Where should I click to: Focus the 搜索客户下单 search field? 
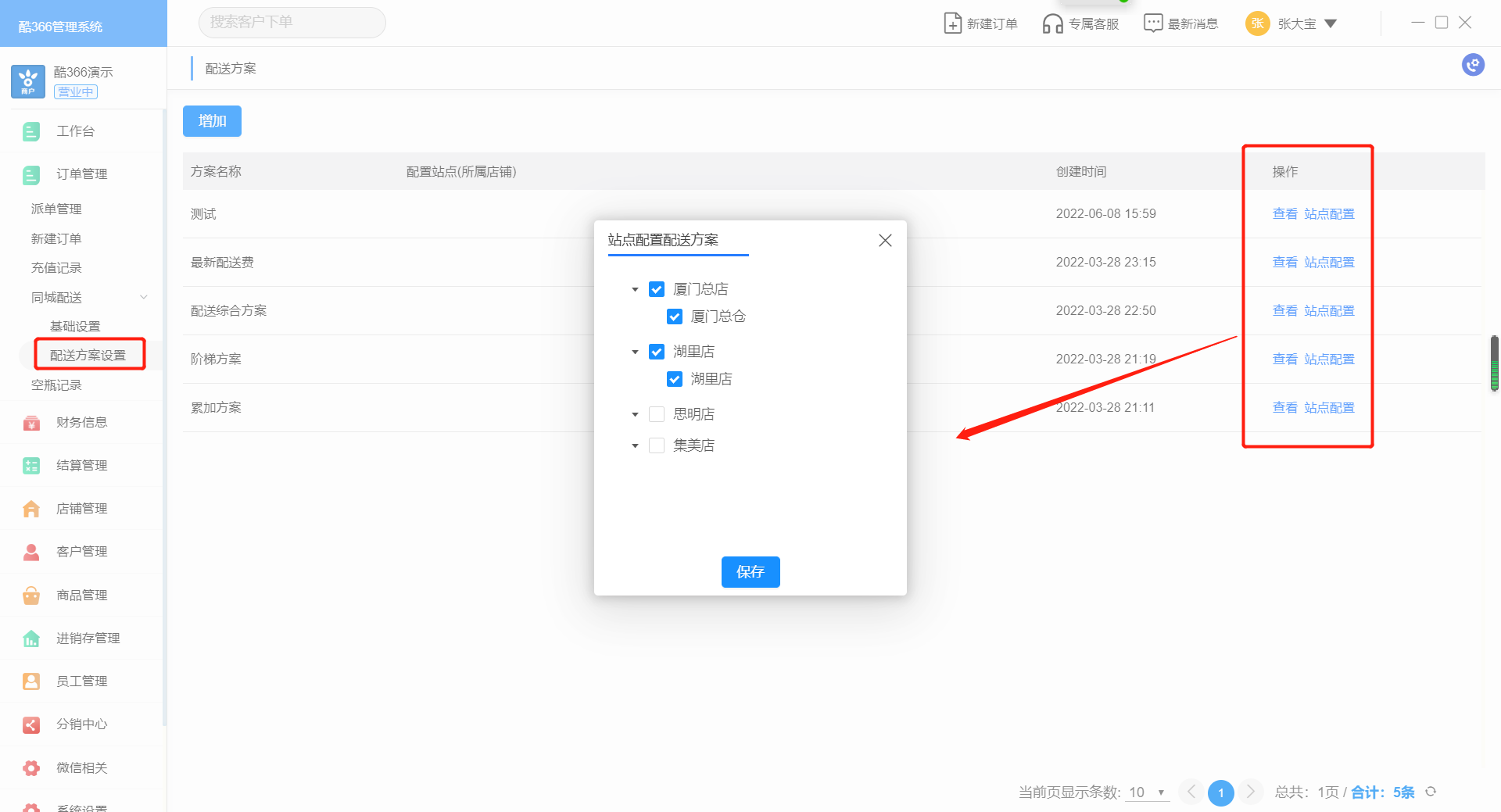pos(292,23)
